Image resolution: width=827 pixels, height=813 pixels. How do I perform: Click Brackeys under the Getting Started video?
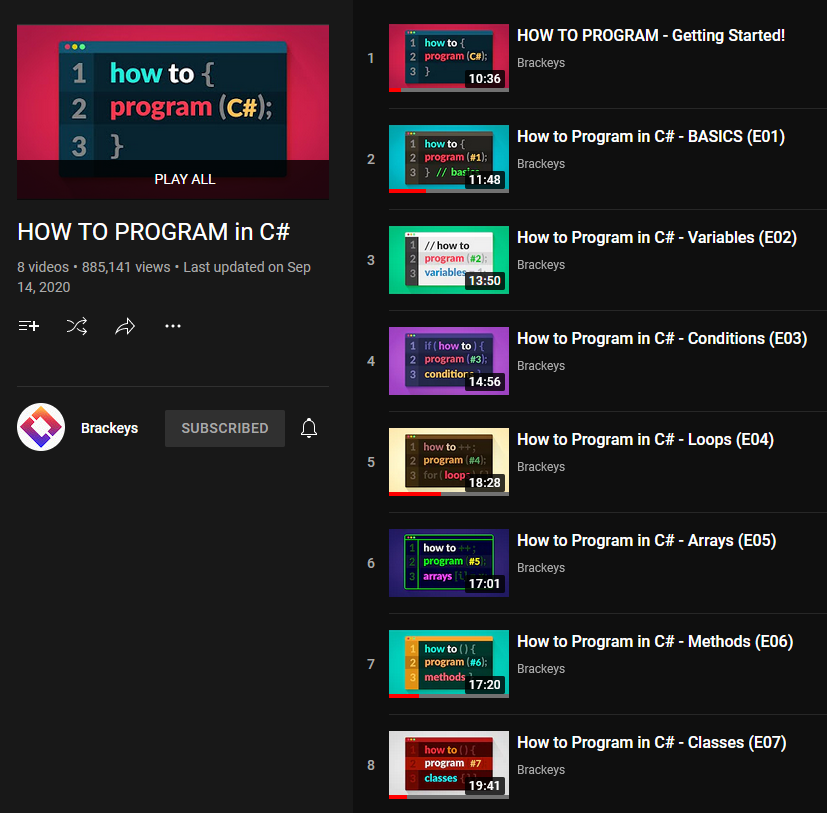[541, 63]
